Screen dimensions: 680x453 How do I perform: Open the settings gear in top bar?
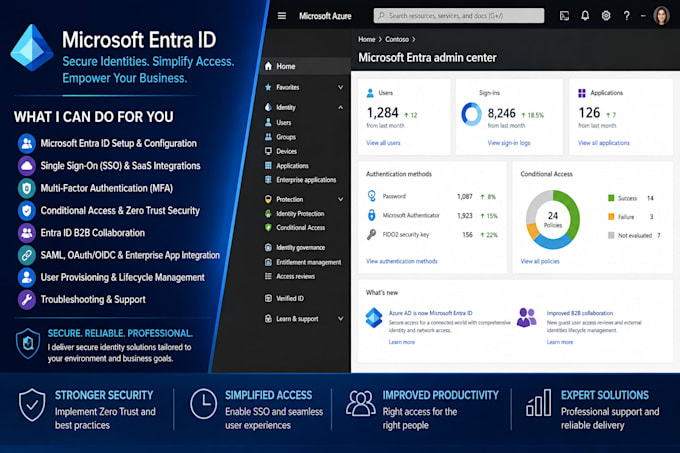pos(606,16)
